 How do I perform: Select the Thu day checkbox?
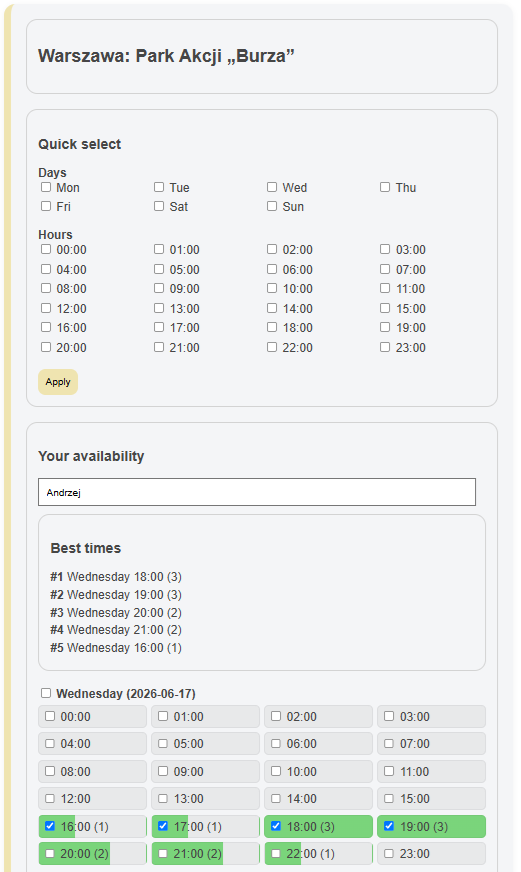(385, 187)
